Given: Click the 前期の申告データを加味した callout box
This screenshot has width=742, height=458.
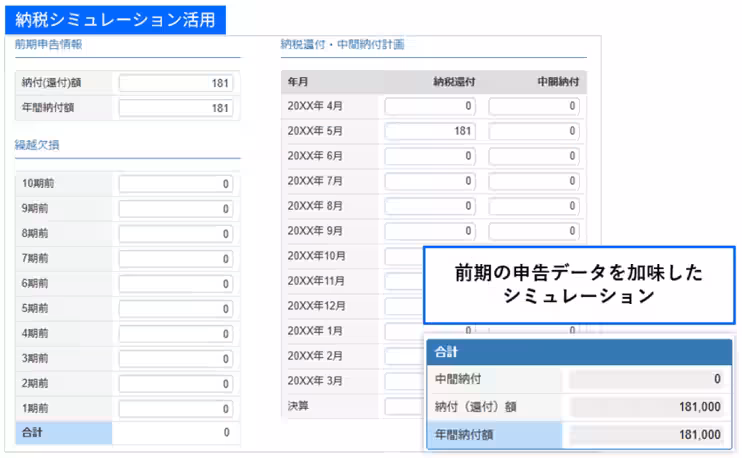Looking at the screenshot, I should point(579,284).
